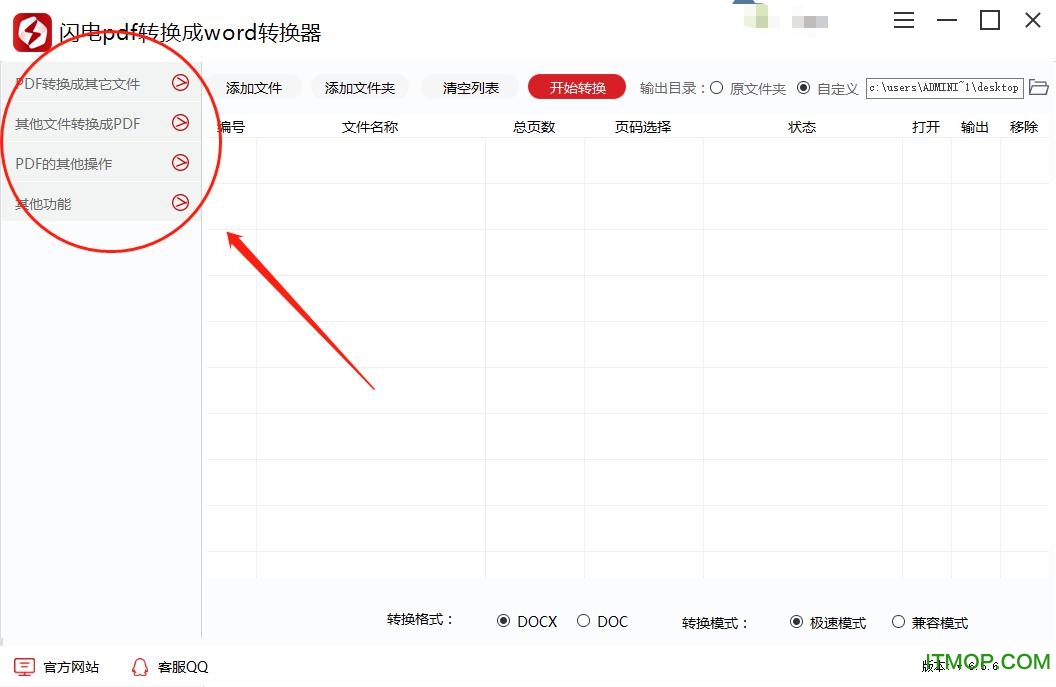Open the PDF转换成其它文件 menu section
The height and width of the screenshot is (687, 1056).
pos(101,83)
